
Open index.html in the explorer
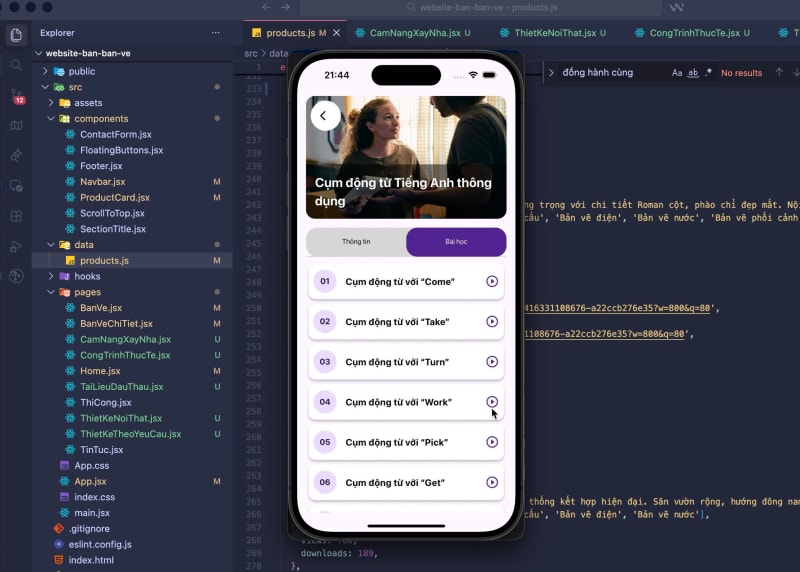tap(91, 560)
